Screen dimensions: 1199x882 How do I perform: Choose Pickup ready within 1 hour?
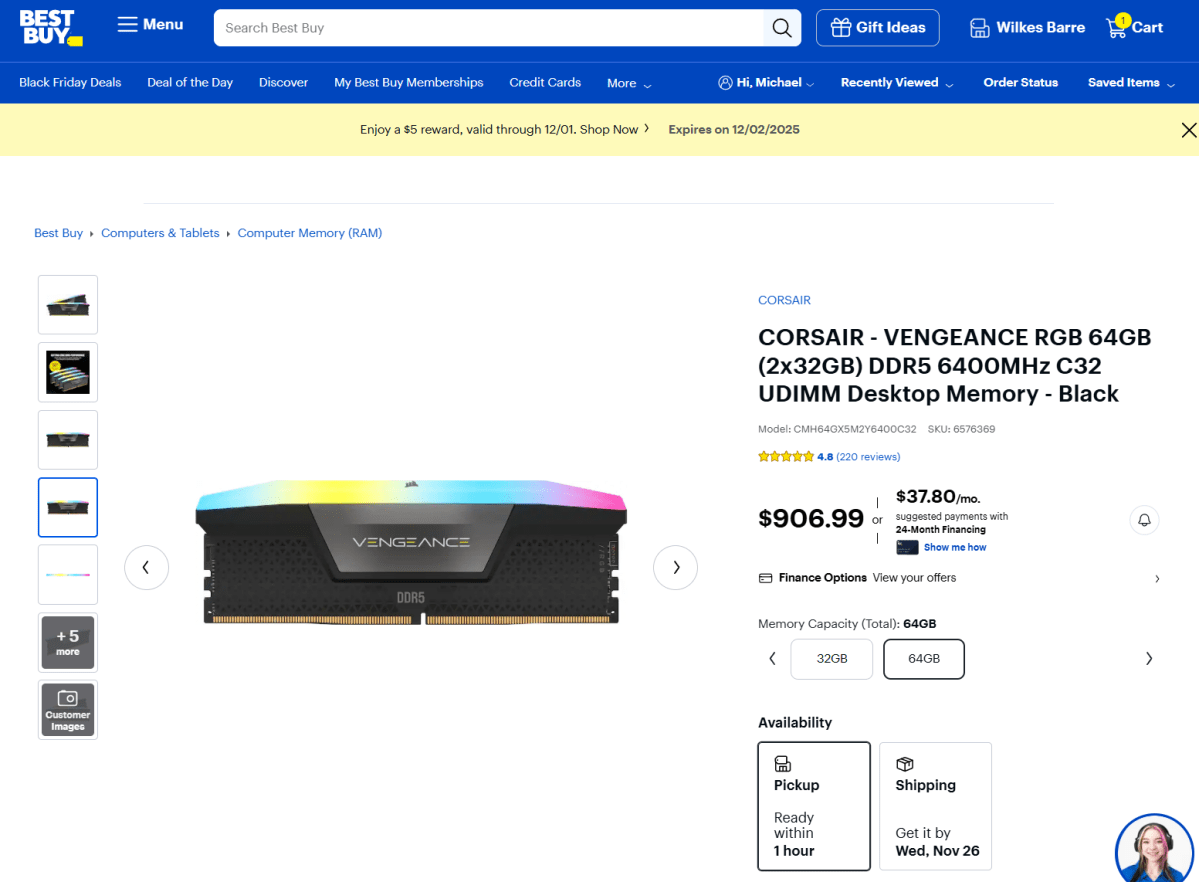(x=814, y=806)
